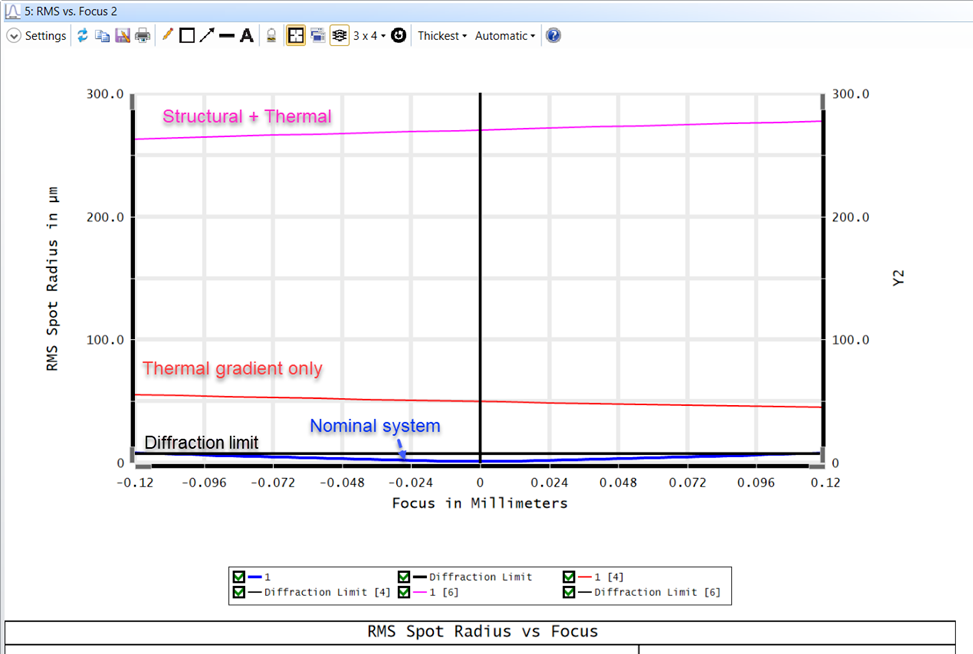
Task: Click the 'Structural + Thermal' annotation label
Action: 246,117
